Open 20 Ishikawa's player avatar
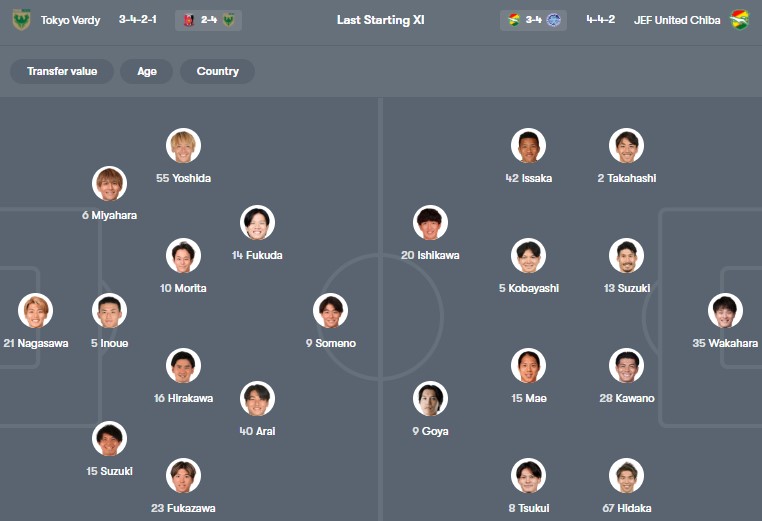The width and height of the screenshot is (762, 521). pyautogui.click(x=430, y=223)
